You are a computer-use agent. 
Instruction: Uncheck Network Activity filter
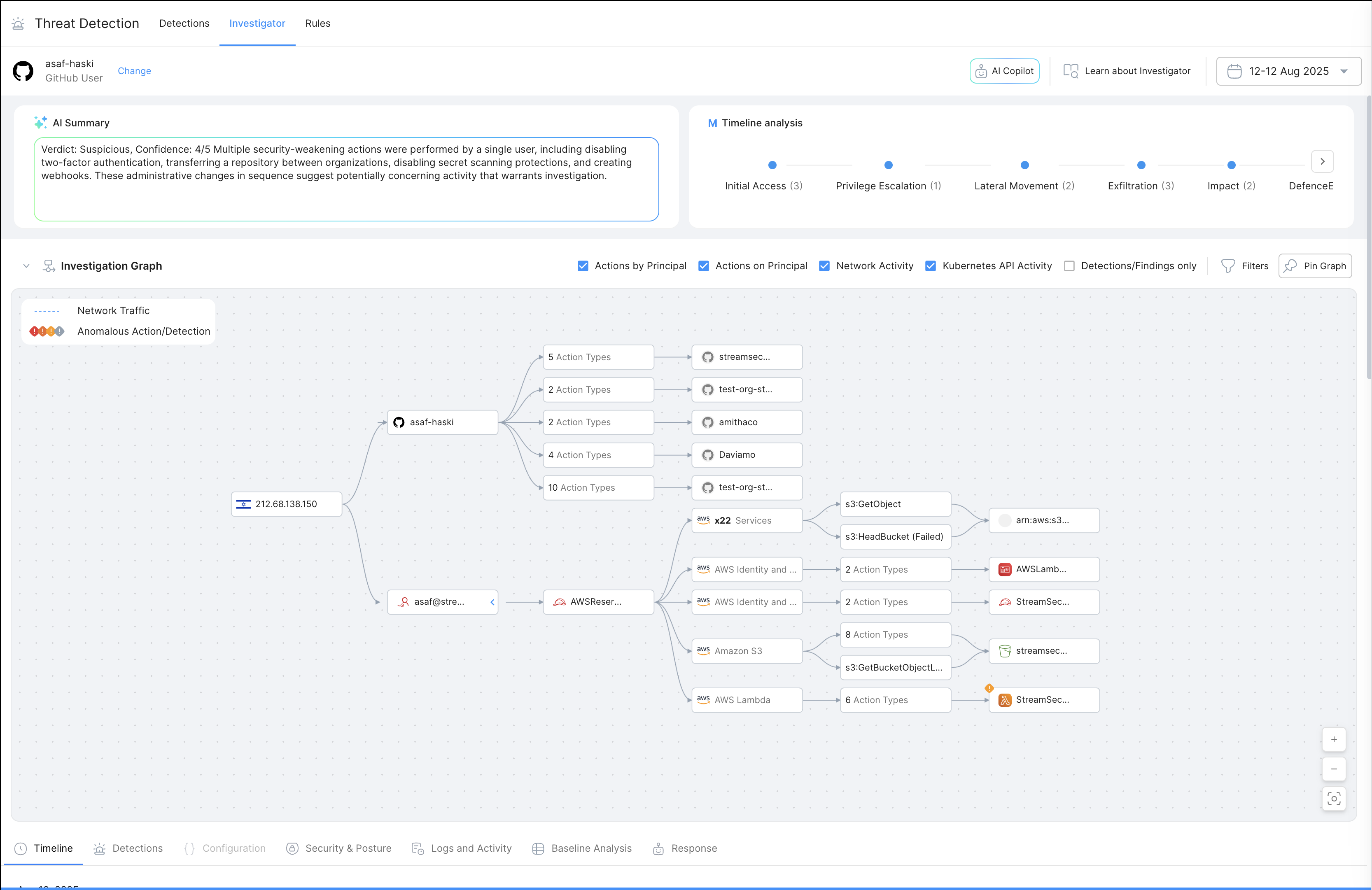point(824,266)
